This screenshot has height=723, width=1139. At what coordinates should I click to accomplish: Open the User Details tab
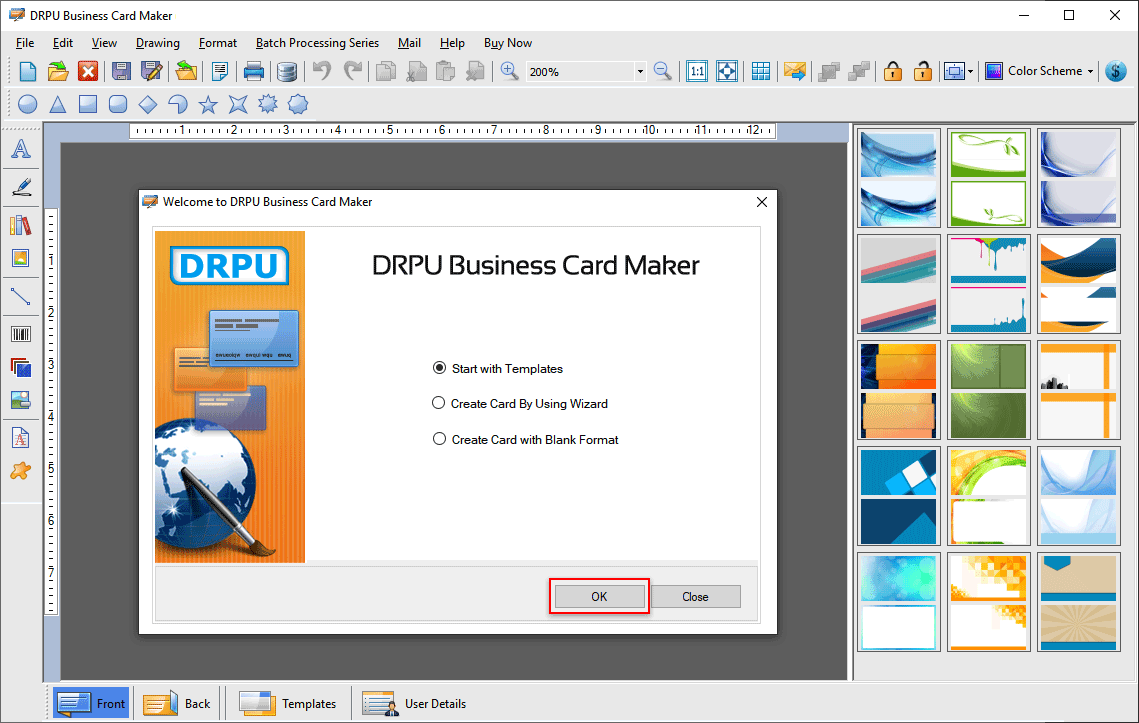click(x=414, y=703)
